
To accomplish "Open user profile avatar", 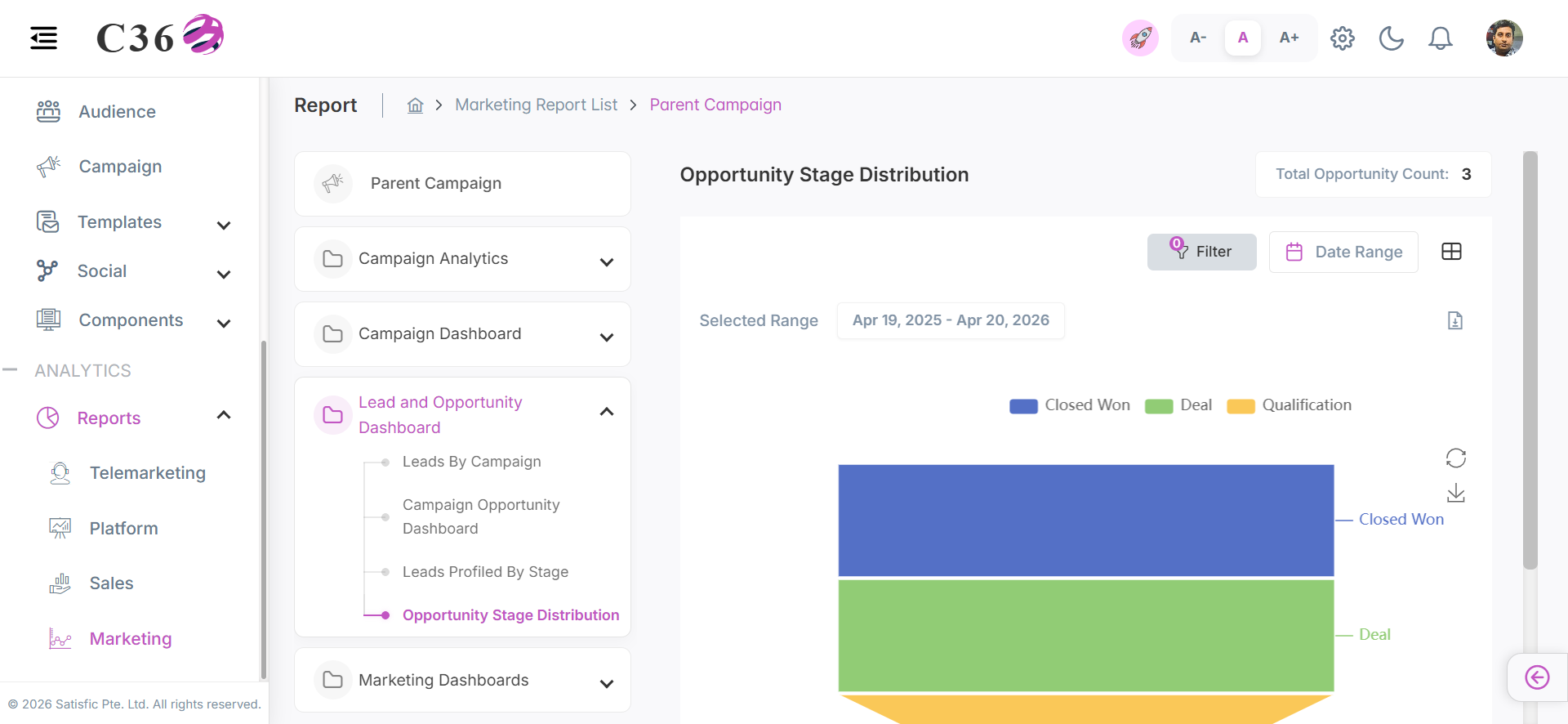I will (1504, 38).
